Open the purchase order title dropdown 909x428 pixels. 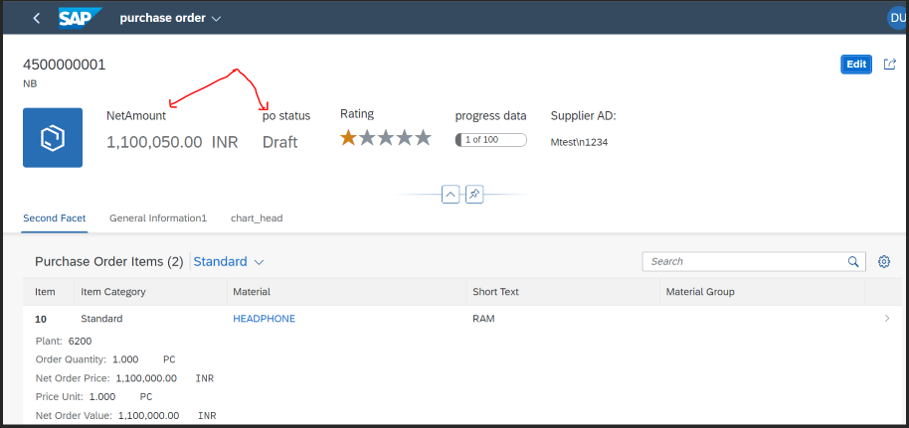[170, 18]
